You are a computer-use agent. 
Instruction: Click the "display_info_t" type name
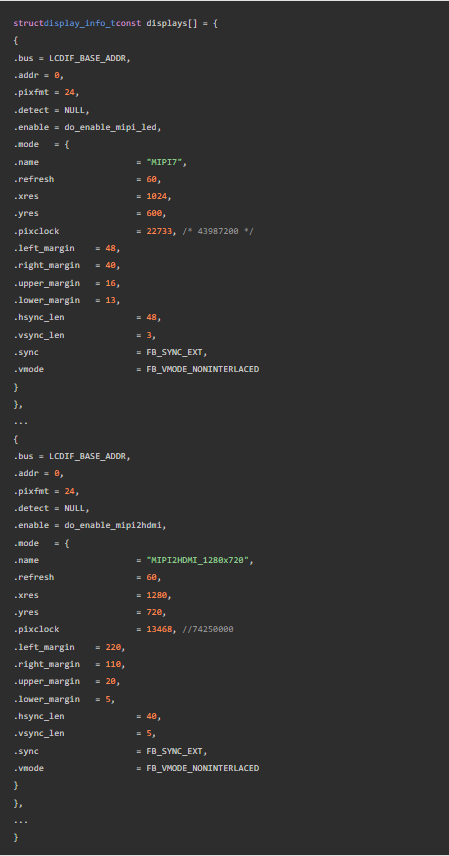81,23
